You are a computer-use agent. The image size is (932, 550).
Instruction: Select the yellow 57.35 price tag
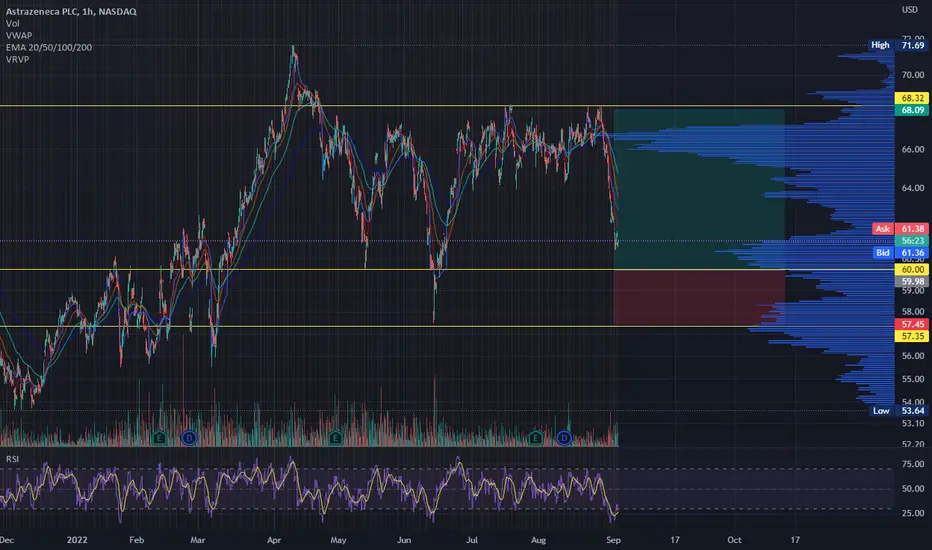pos(912,336)
